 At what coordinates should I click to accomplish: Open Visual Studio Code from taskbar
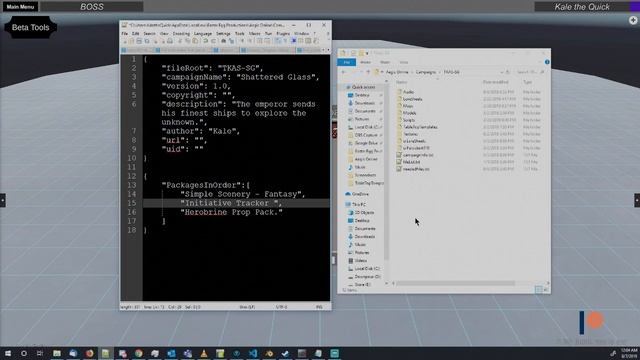tap(253, 353)
